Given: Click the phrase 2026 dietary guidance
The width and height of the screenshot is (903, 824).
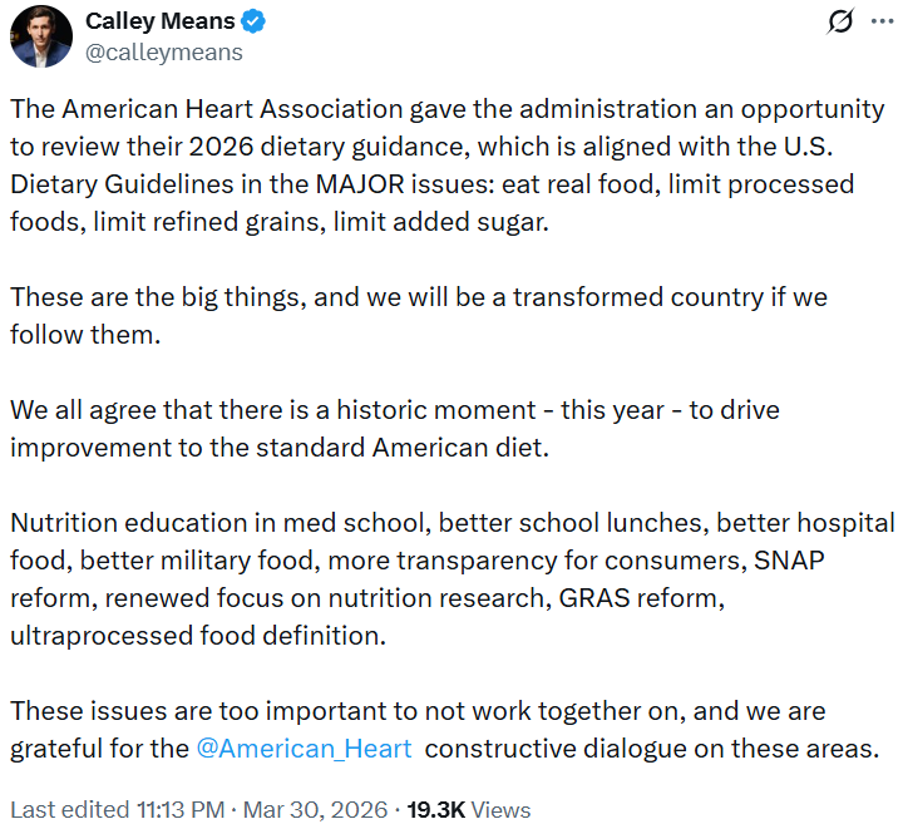Looking at the screenshot, I should pyautogui.click(x=333, y=146).
